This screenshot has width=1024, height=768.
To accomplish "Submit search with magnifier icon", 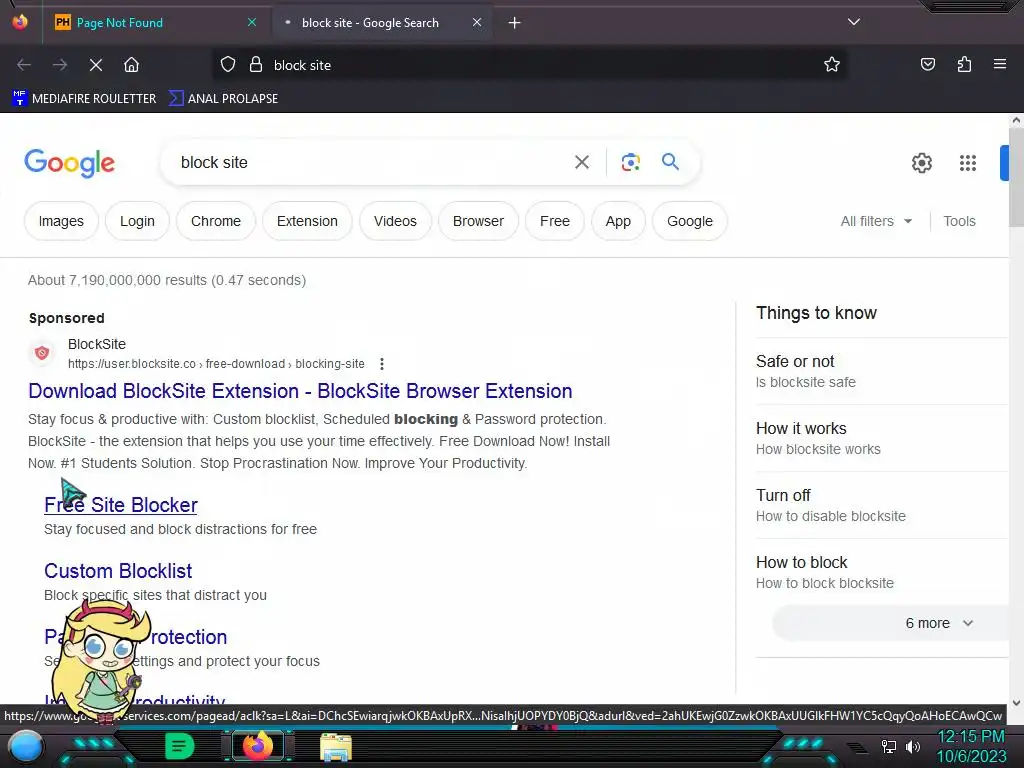I will pos(670,162).
